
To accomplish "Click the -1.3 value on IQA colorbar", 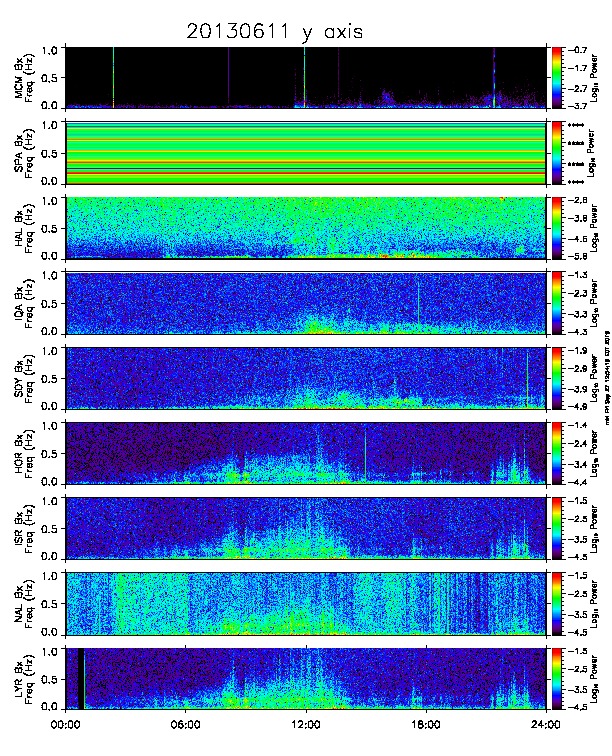I will click(x=577, y=275).
